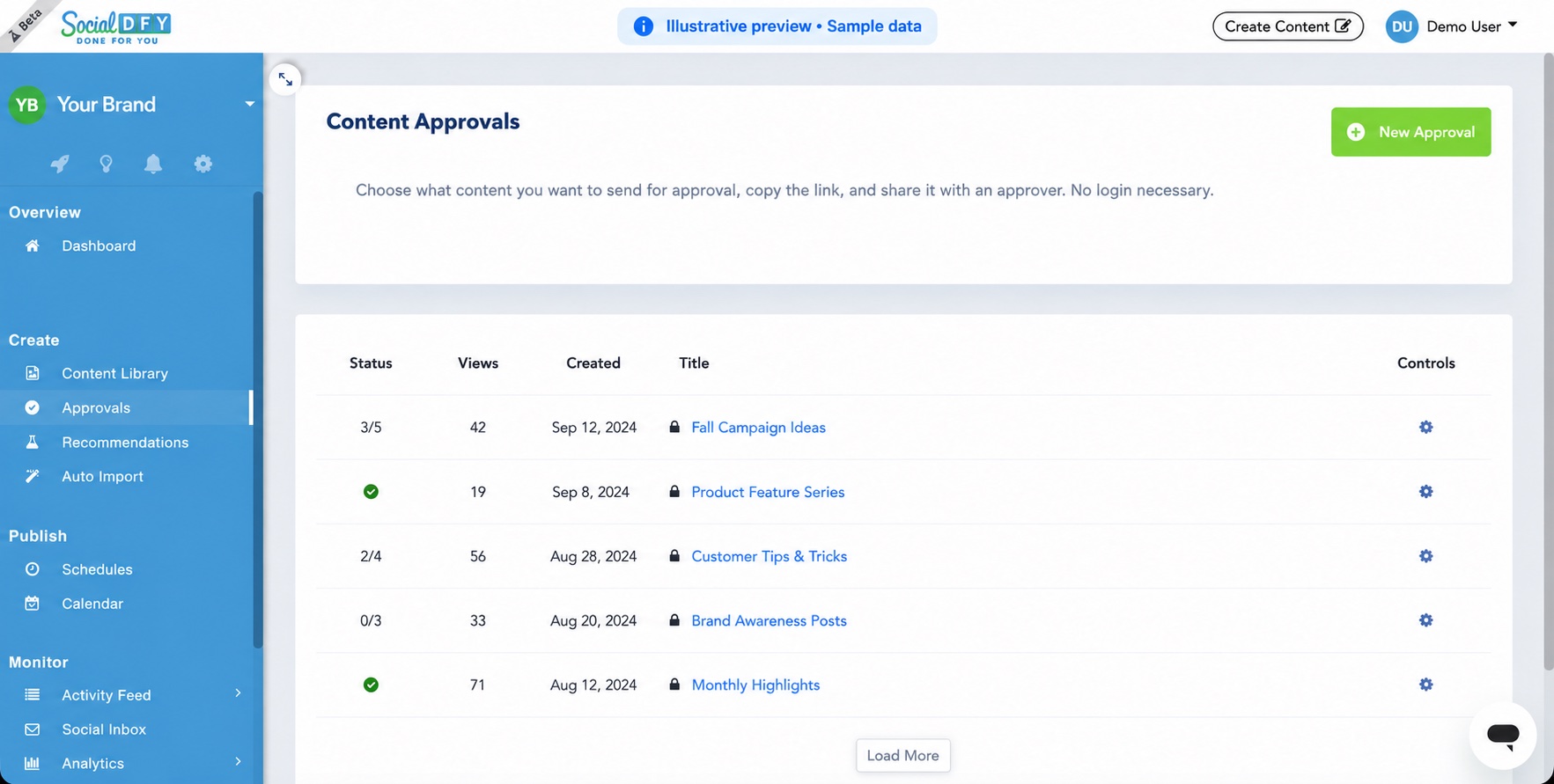Open the notifications bell icon
Image resolution: width=1554 pixels, height=784 pixels.
click(153, 164)
